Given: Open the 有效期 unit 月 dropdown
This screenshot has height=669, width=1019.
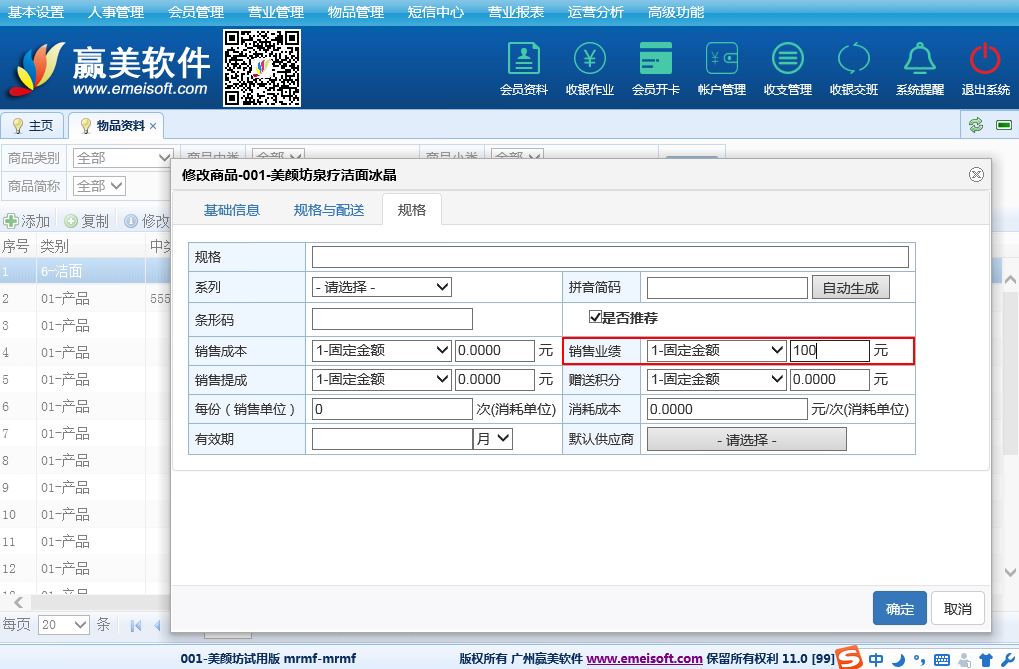Looking at the screenshot, I should [493, 439].
